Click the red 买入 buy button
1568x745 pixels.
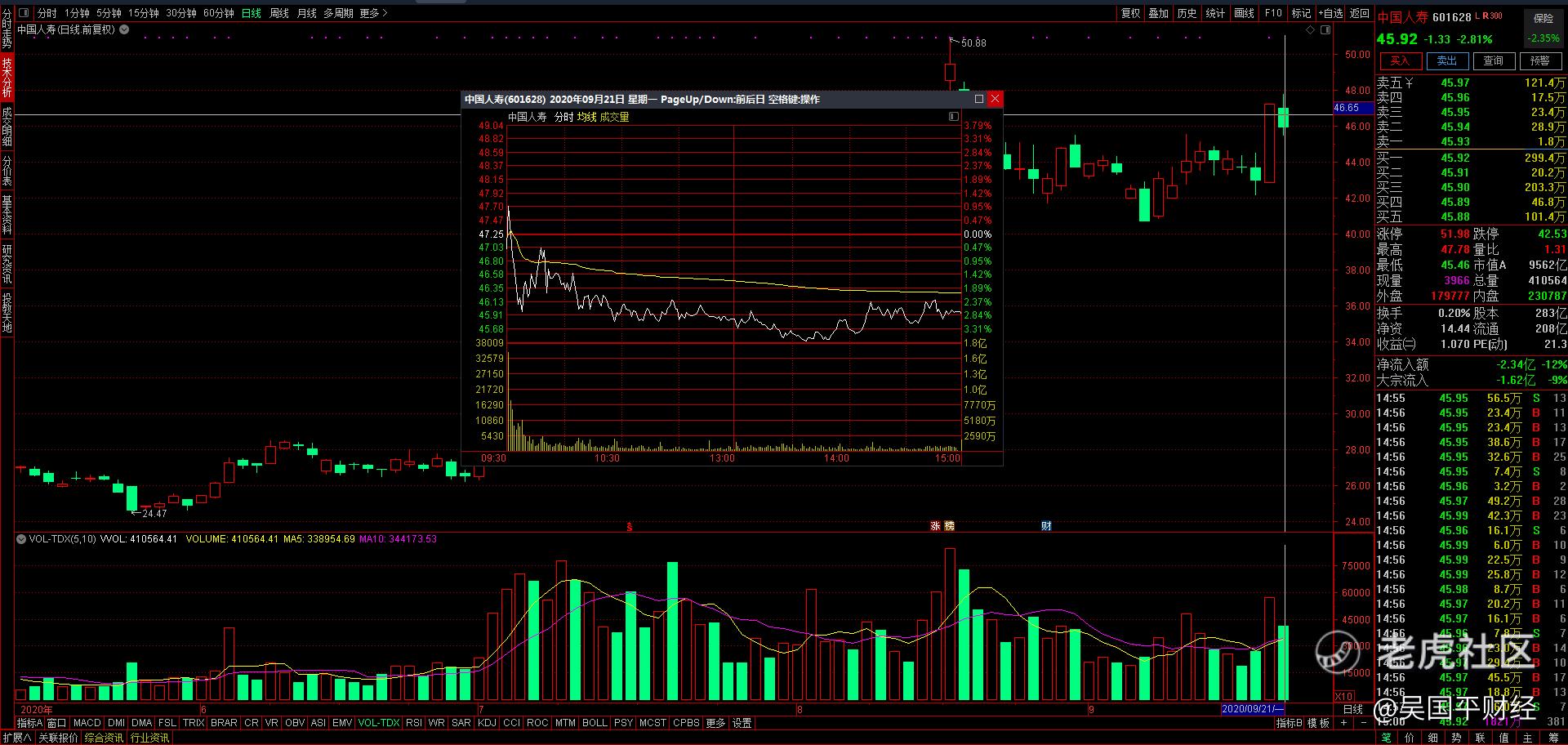1400,61
